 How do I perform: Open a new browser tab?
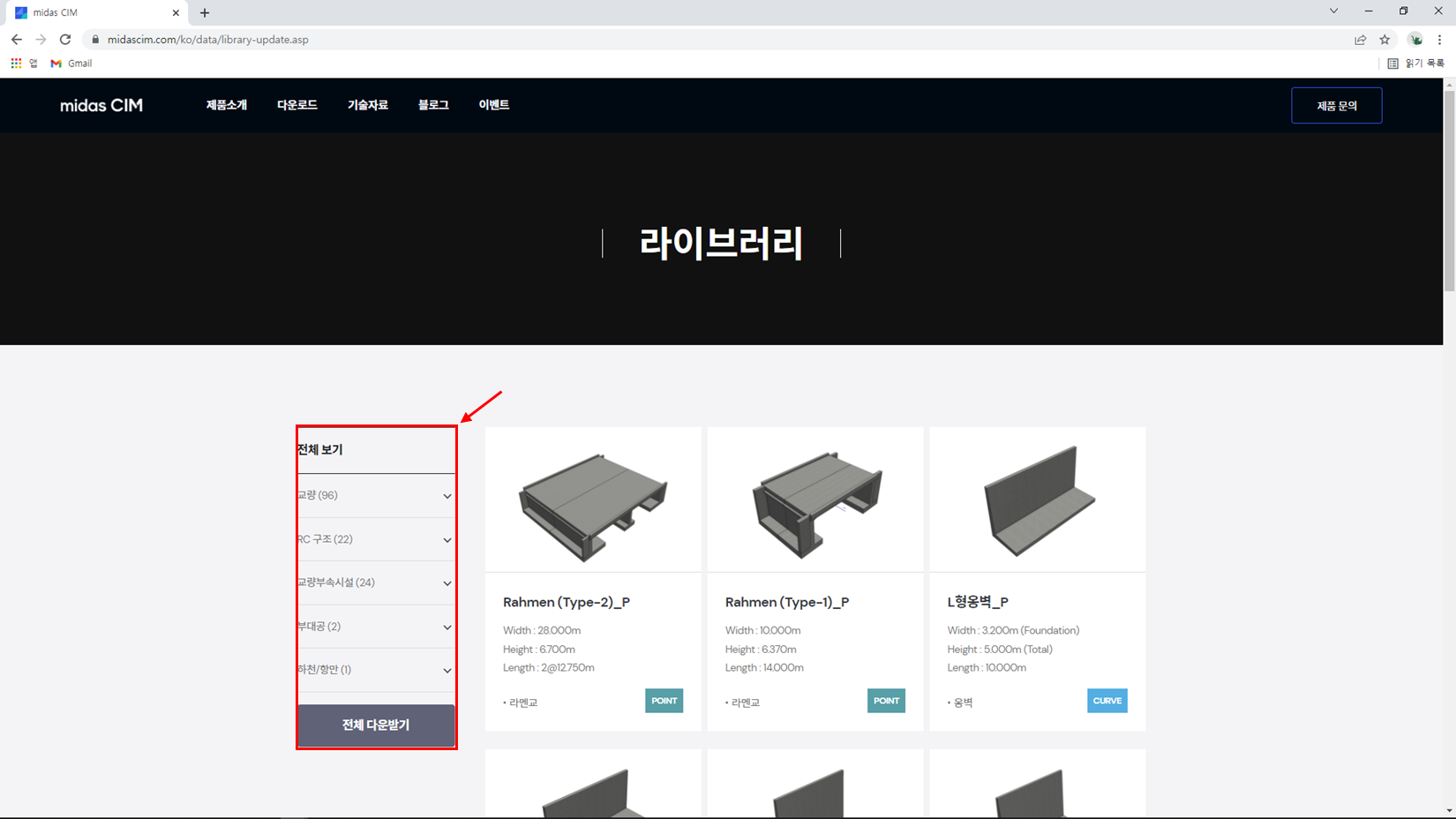point(205,12)
